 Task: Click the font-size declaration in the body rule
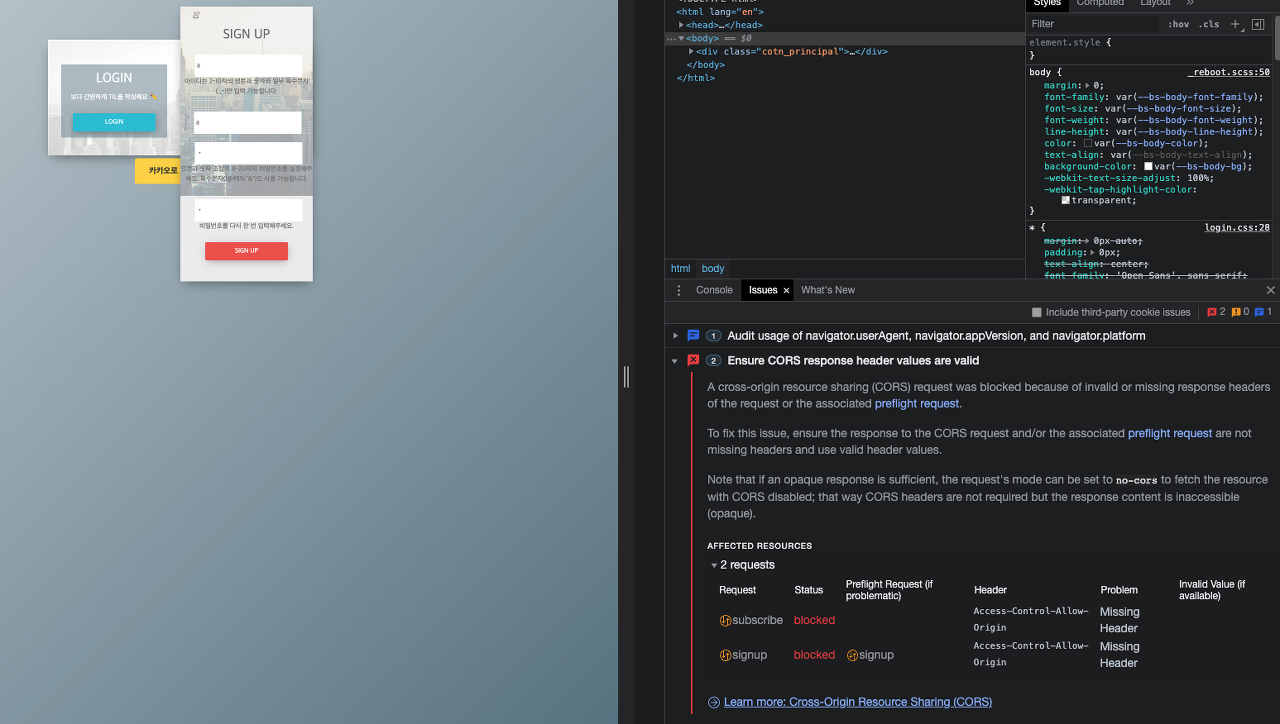coord(1142,108)
